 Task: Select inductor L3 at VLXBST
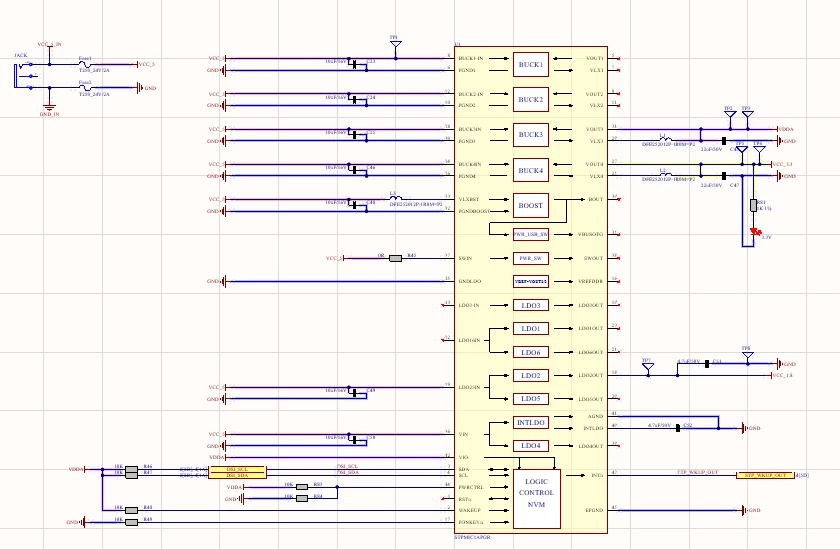[x=395, y=198]
